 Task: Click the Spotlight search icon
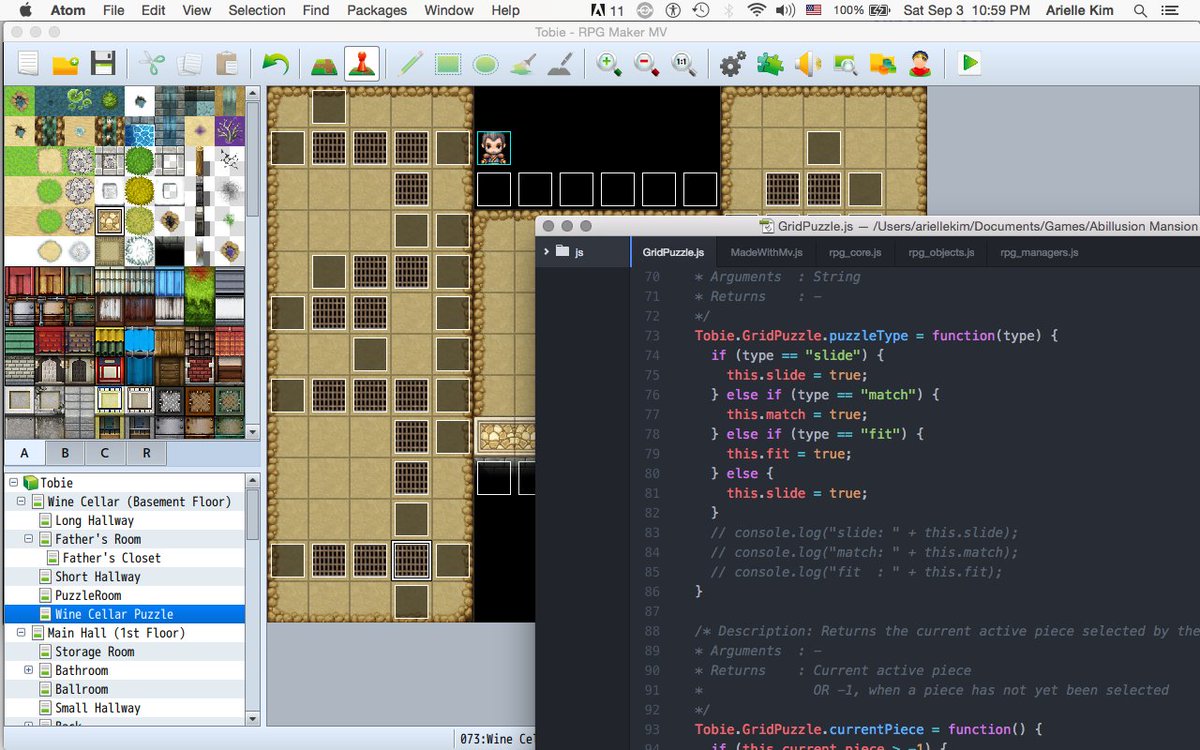(x=1141, y=10)
